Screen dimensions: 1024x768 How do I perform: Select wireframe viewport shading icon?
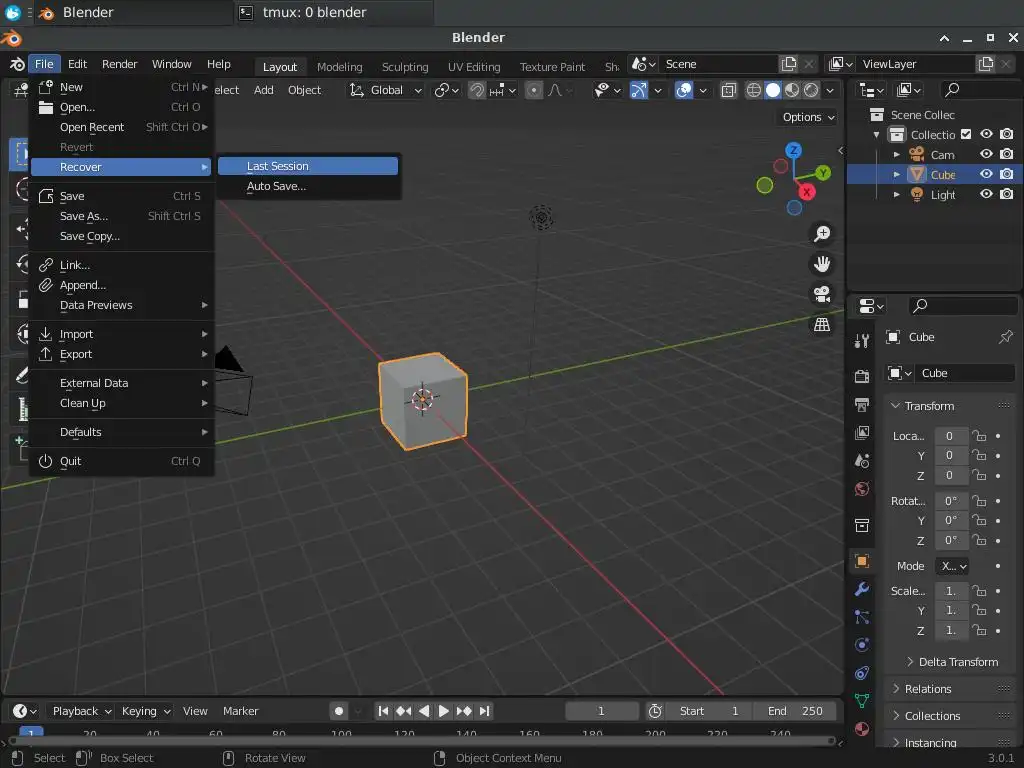click(754, 90)
